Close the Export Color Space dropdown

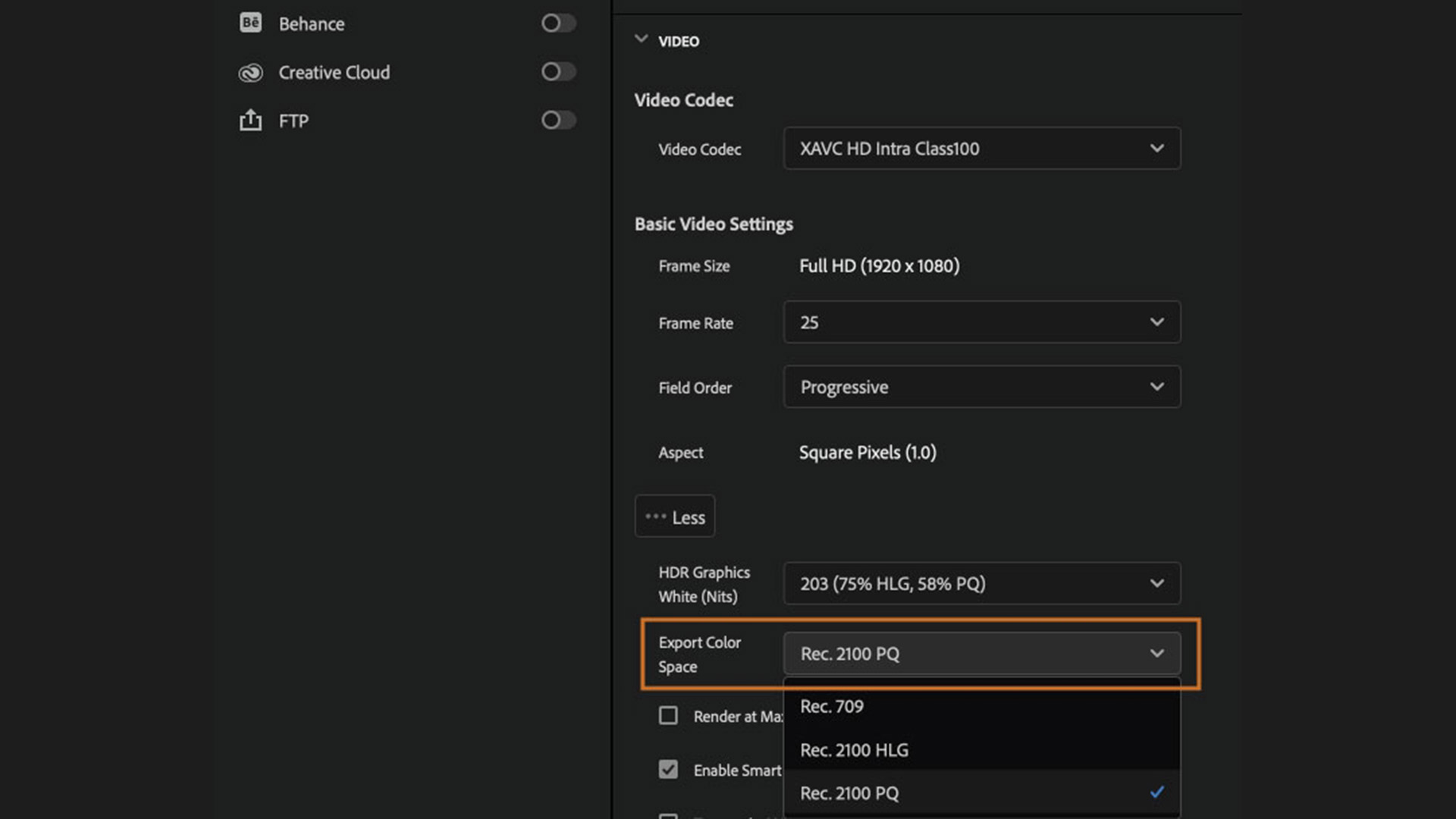coord(981,654)
